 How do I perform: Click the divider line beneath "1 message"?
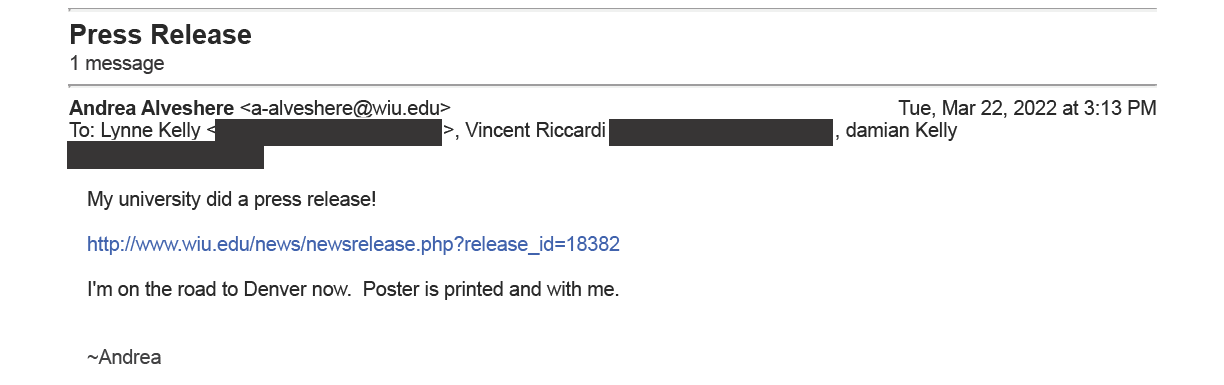613,85
